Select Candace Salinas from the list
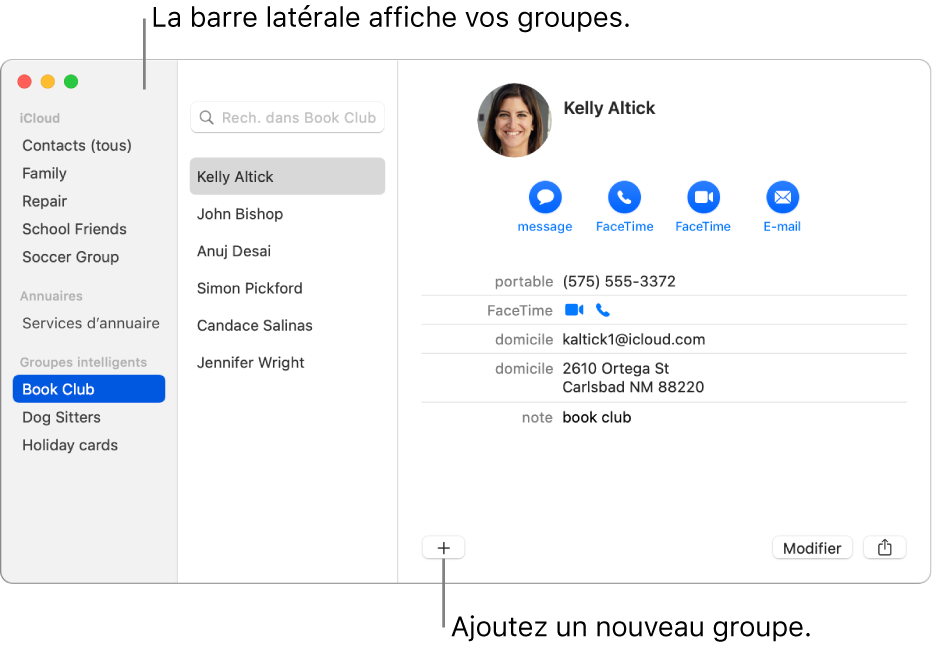 [253, 325]
